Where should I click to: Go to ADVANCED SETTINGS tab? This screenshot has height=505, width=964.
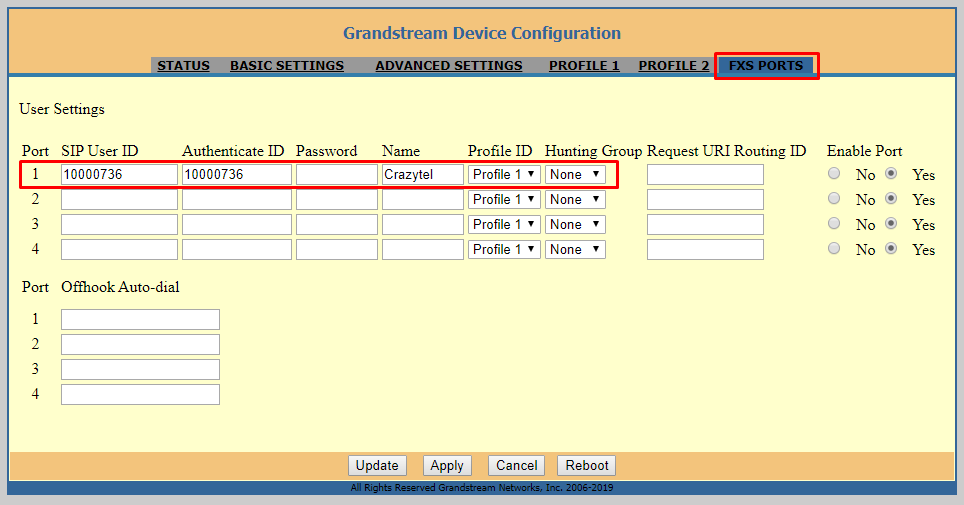tap(448, 66)
